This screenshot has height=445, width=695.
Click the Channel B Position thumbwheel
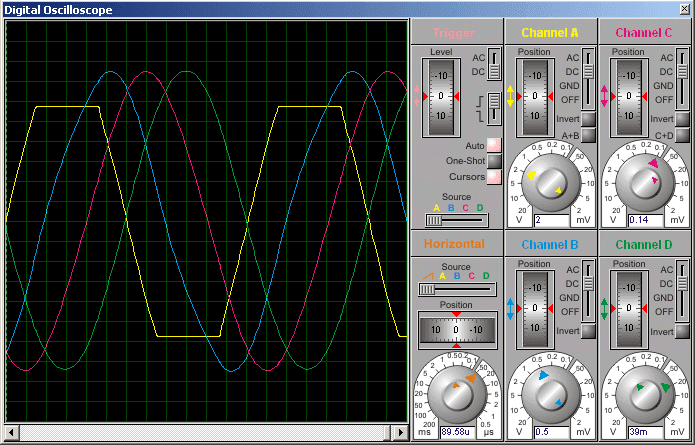(535, 308)
